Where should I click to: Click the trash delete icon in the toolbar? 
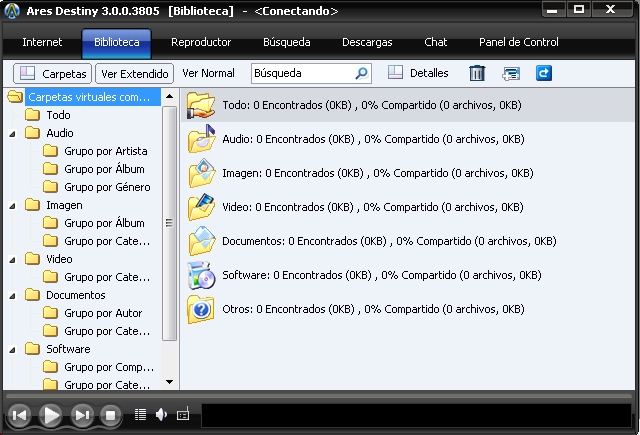[x=477, y=73]
